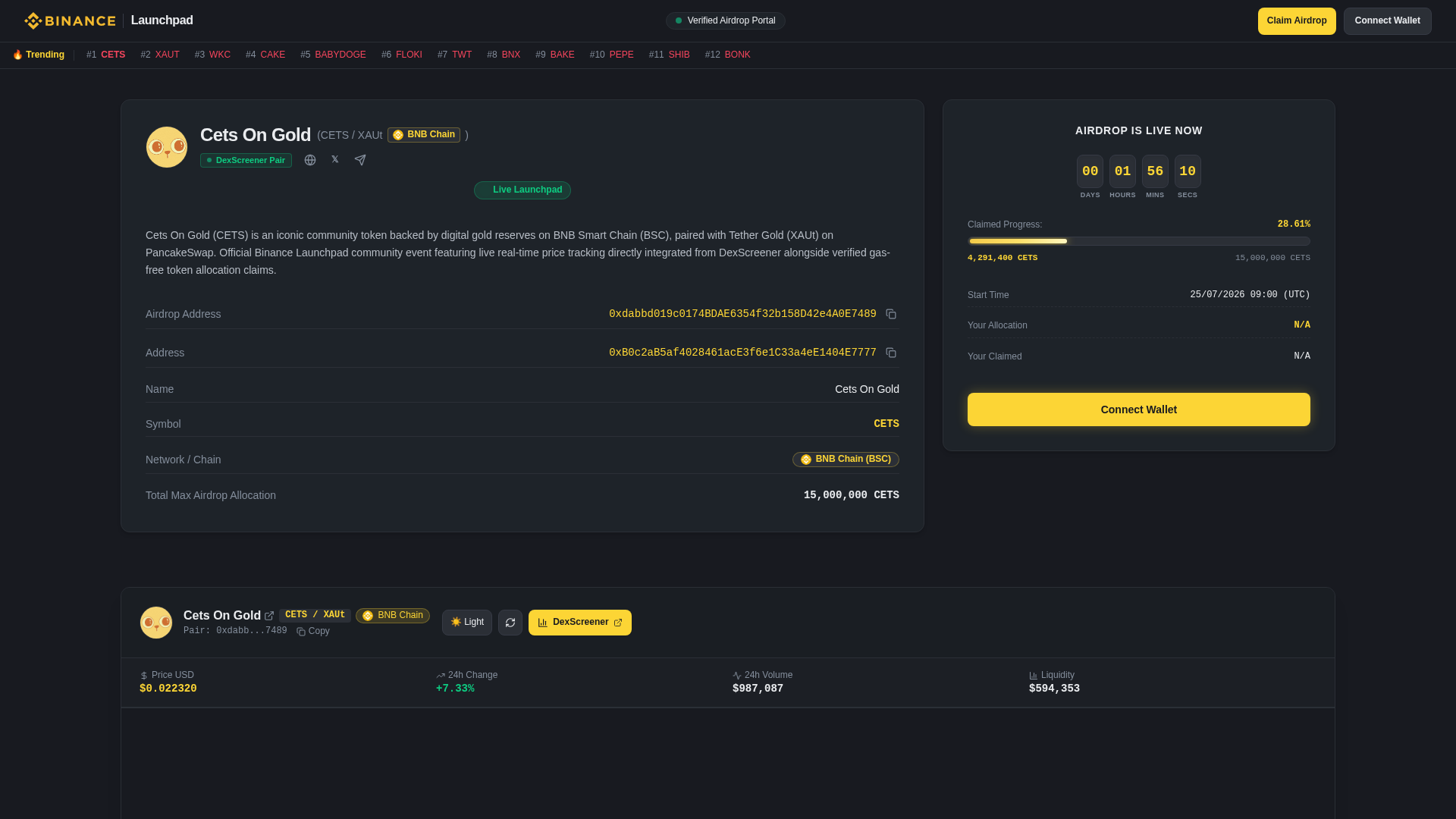Click the BNB Chain badge in the title
1456x819 pixels.
[x=424, y=135]
